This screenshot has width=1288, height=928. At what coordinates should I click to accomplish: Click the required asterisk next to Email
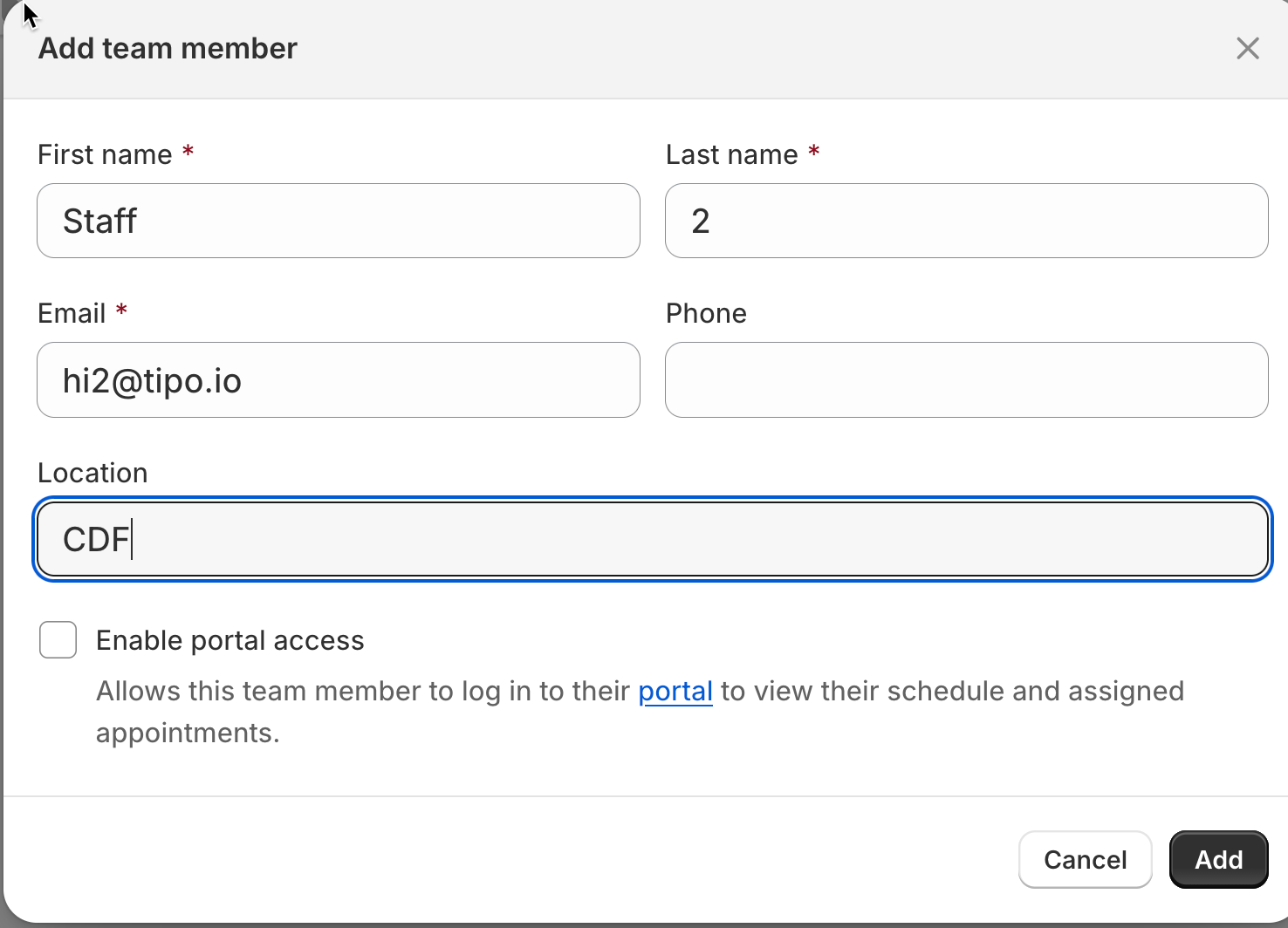click(x=122, y=310)
